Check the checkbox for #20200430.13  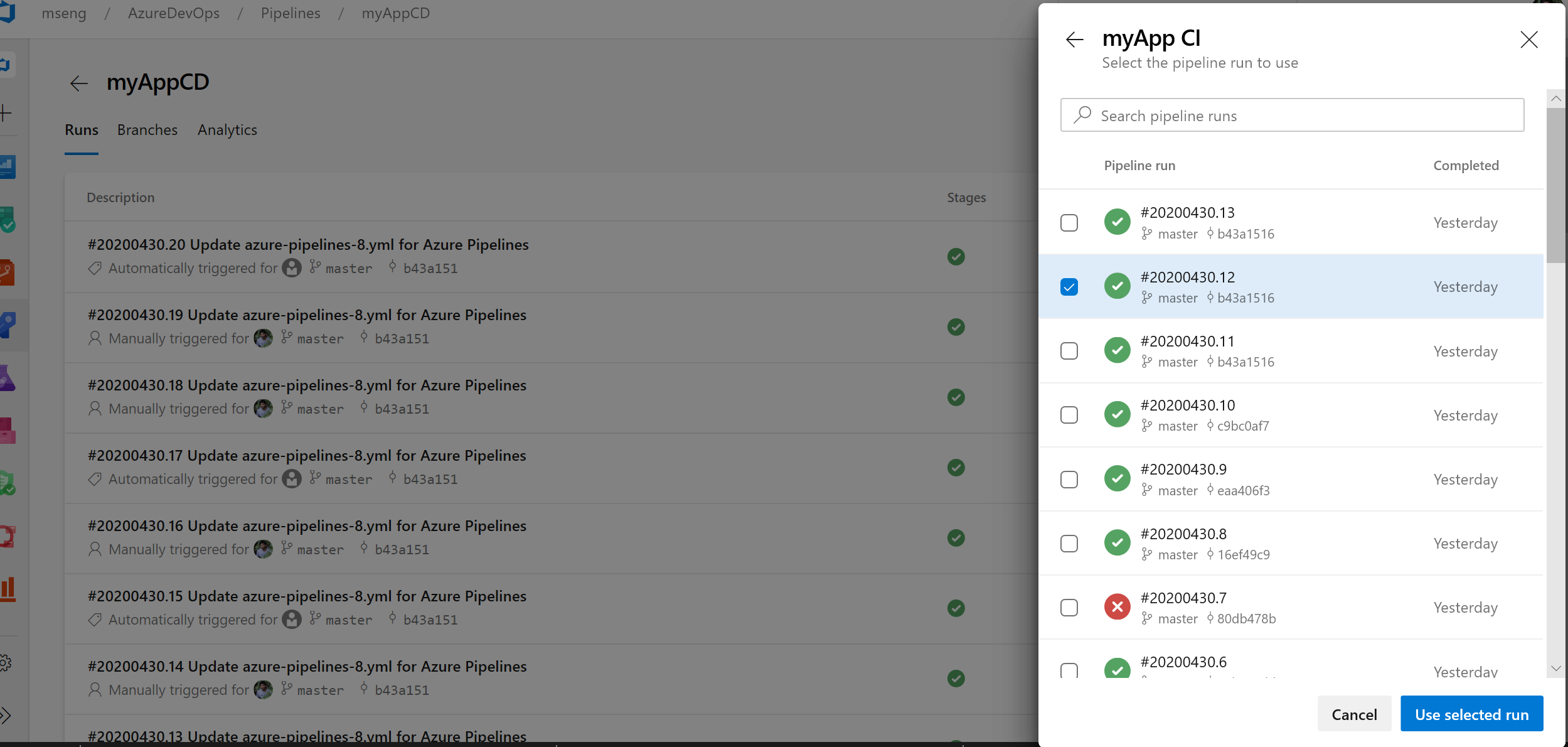click(x=1068, y=222)
